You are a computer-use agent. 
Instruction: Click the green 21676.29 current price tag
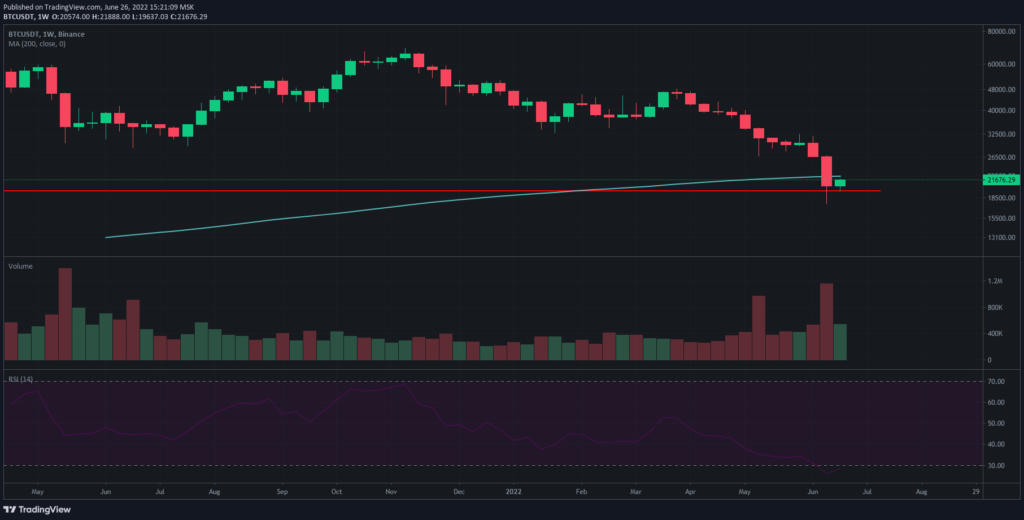tap(1000, 180)
